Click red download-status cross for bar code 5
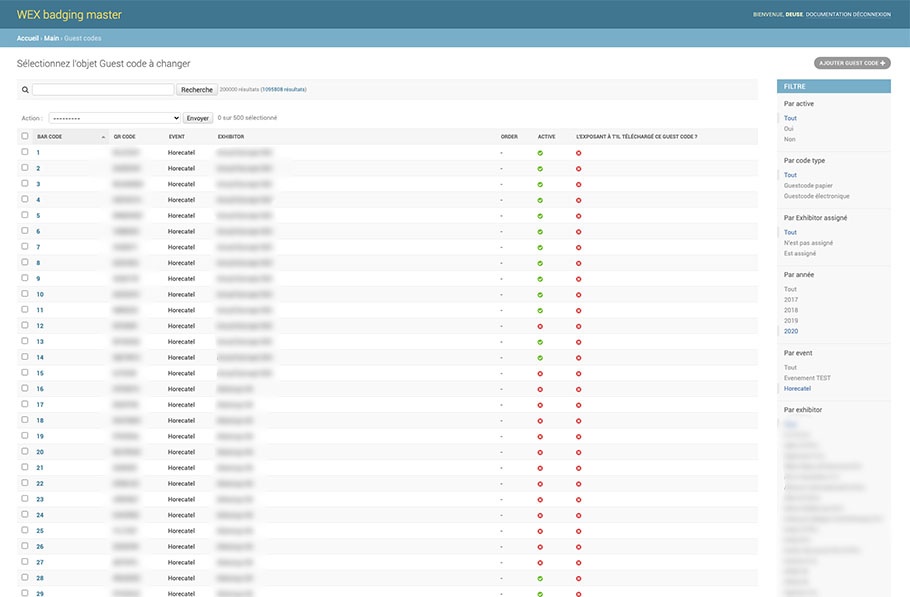This screenshot has height=597, width=910. 578,216
